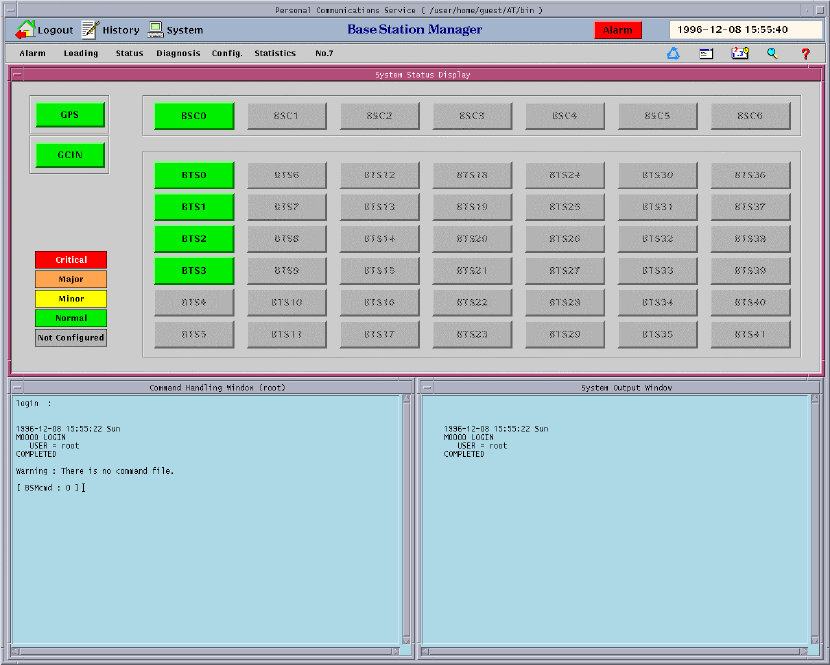Click System Output Window horizontal scrollbar left arrow
The image size is (830, 665).
(426, 651)
